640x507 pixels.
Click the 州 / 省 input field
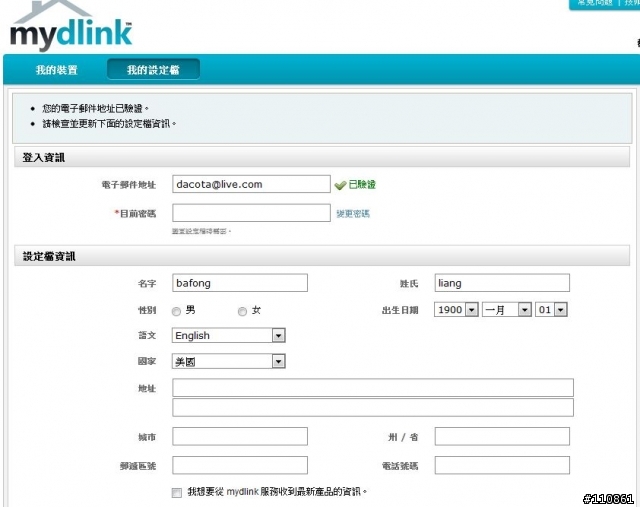[502, 436]
